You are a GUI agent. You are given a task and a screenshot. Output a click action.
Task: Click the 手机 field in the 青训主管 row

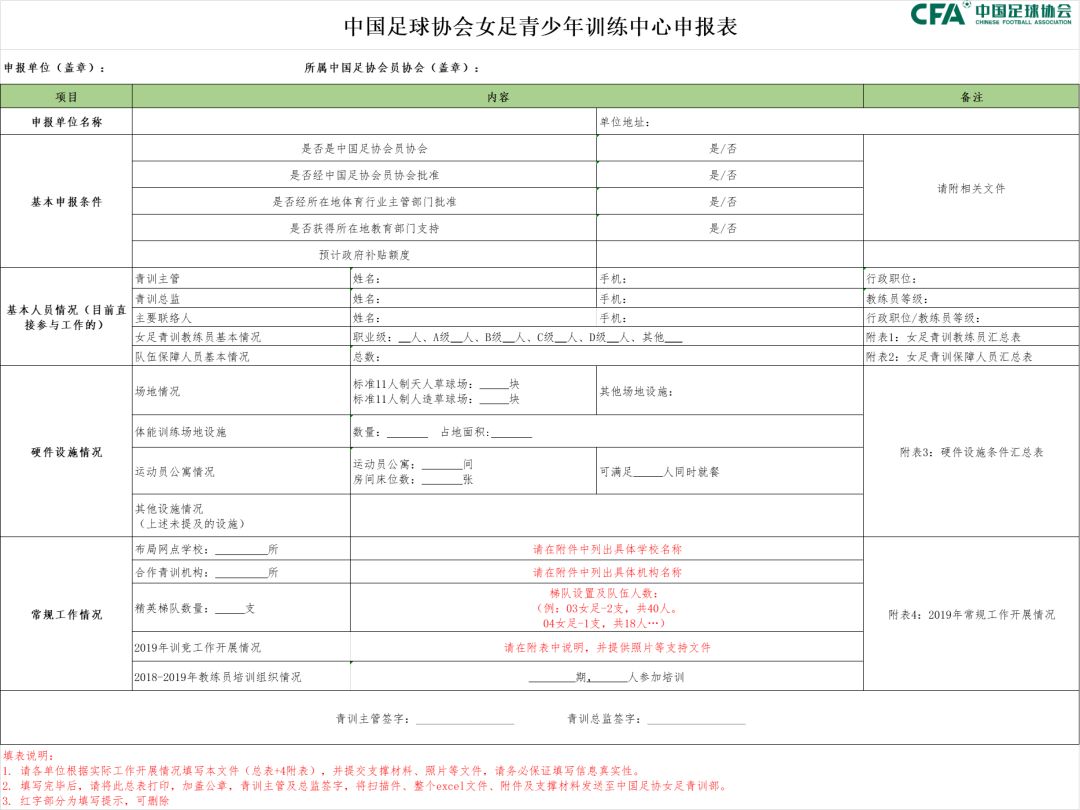pyautogui.click(x=730, y=279)
